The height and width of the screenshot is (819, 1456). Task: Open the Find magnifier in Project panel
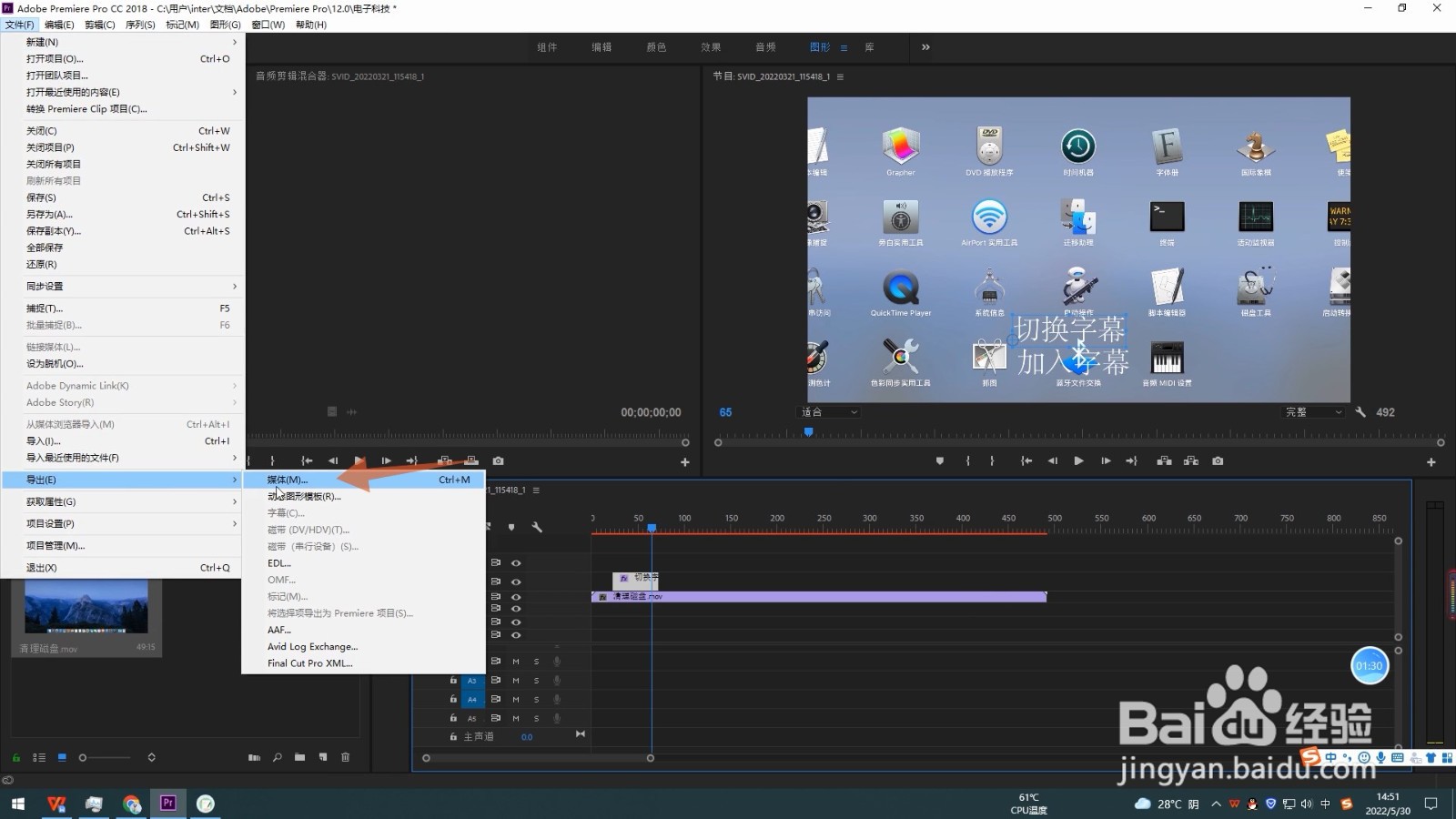(x=277, y=757)
